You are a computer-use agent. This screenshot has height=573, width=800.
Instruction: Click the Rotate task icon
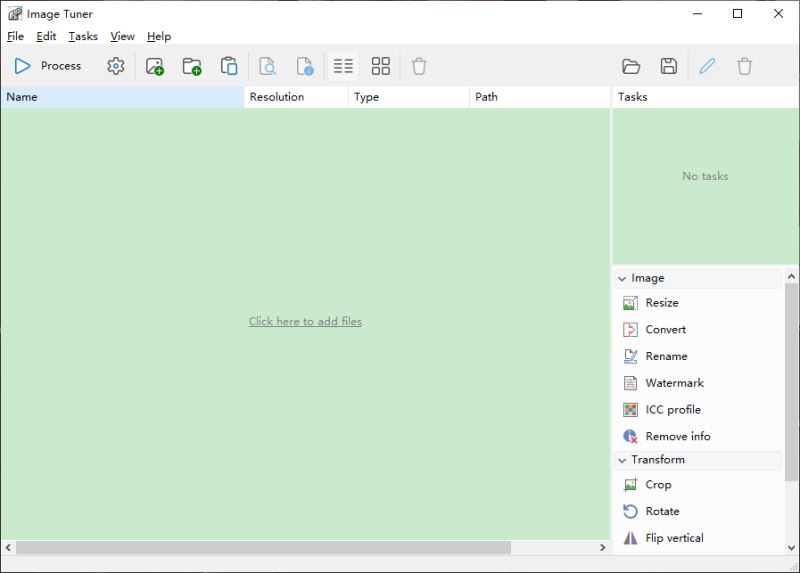pos(630,511)
